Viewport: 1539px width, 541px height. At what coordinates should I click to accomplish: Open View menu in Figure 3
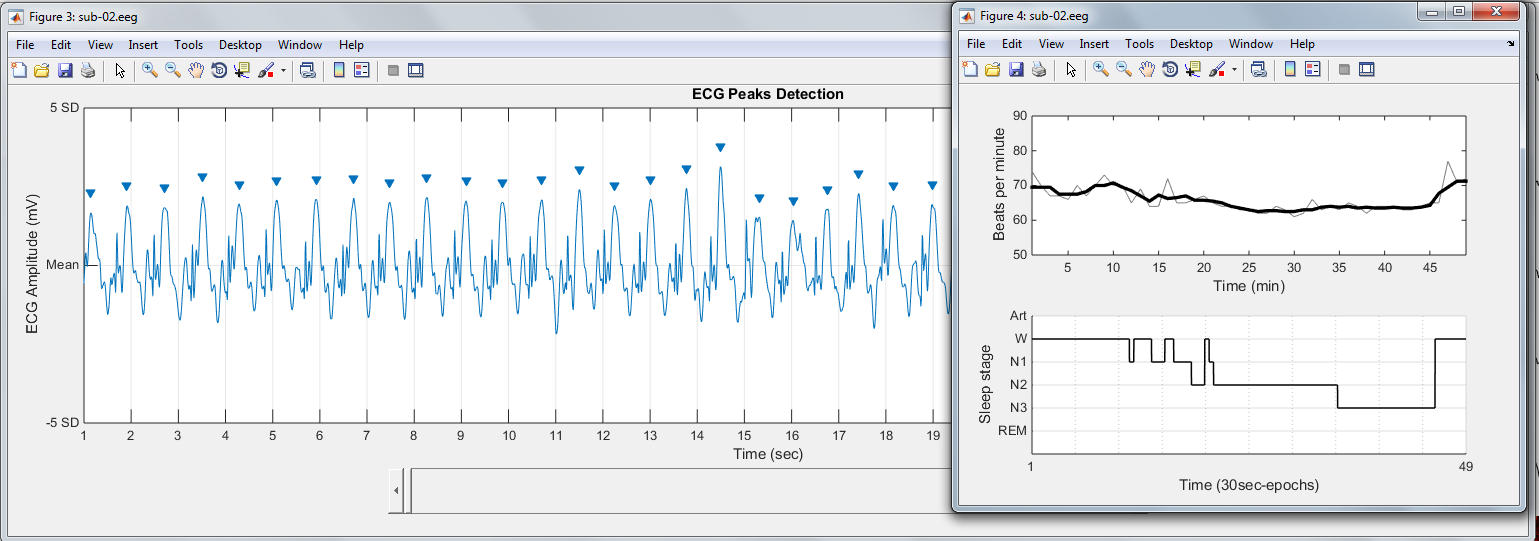(100, 45)
